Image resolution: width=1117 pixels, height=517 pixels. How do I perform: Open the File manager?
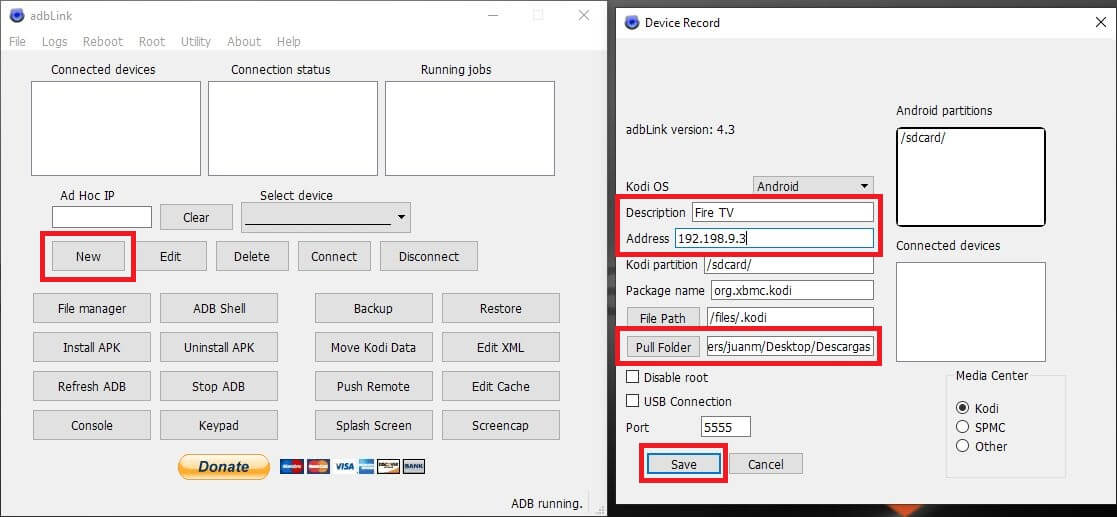tap(92, 308)
